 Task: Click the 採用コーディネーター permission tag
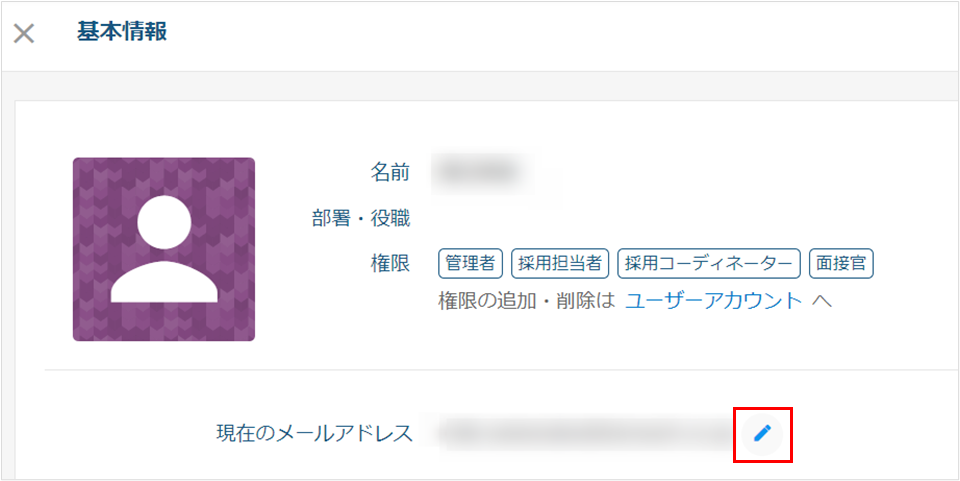[709, 264]
